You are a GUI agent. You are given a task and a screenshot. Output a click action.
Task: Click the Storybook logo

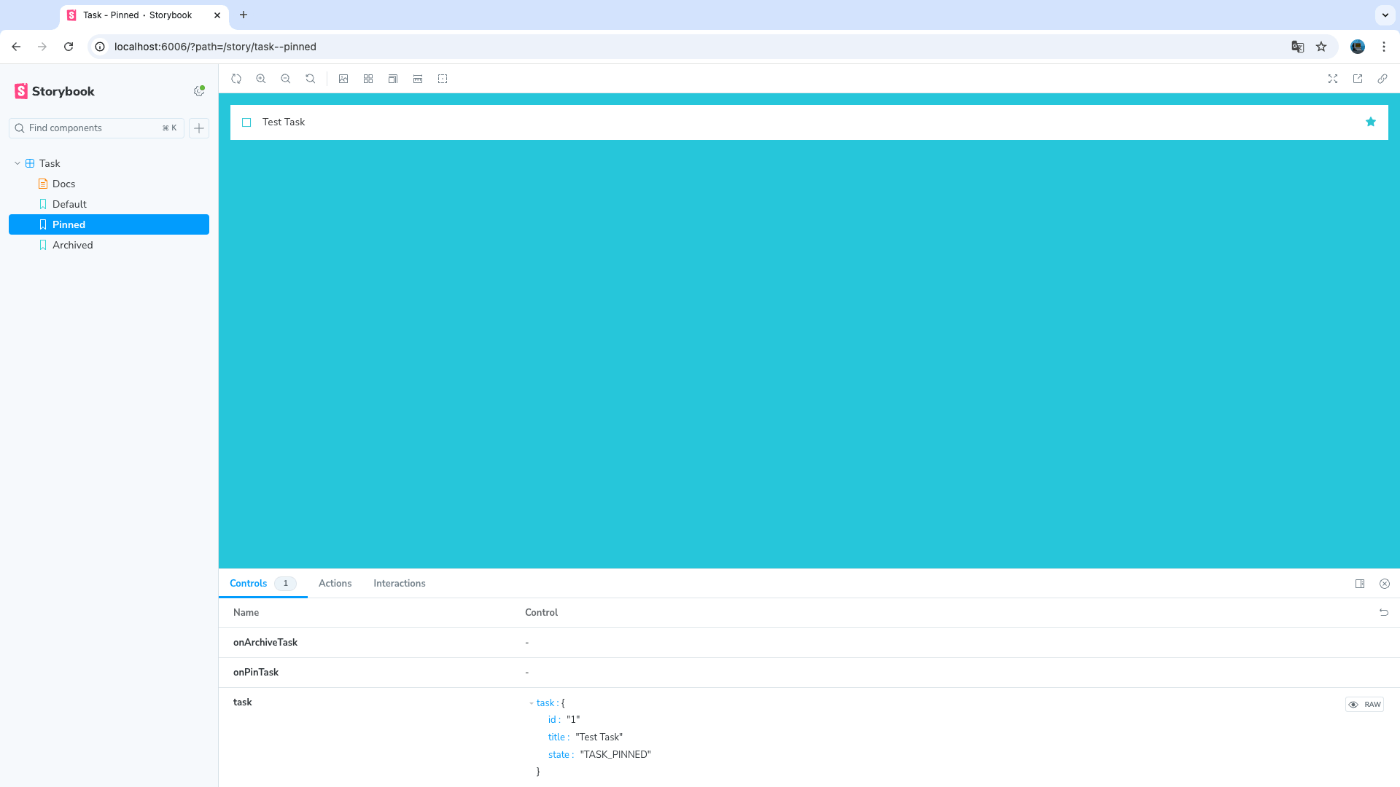point(55,91)
